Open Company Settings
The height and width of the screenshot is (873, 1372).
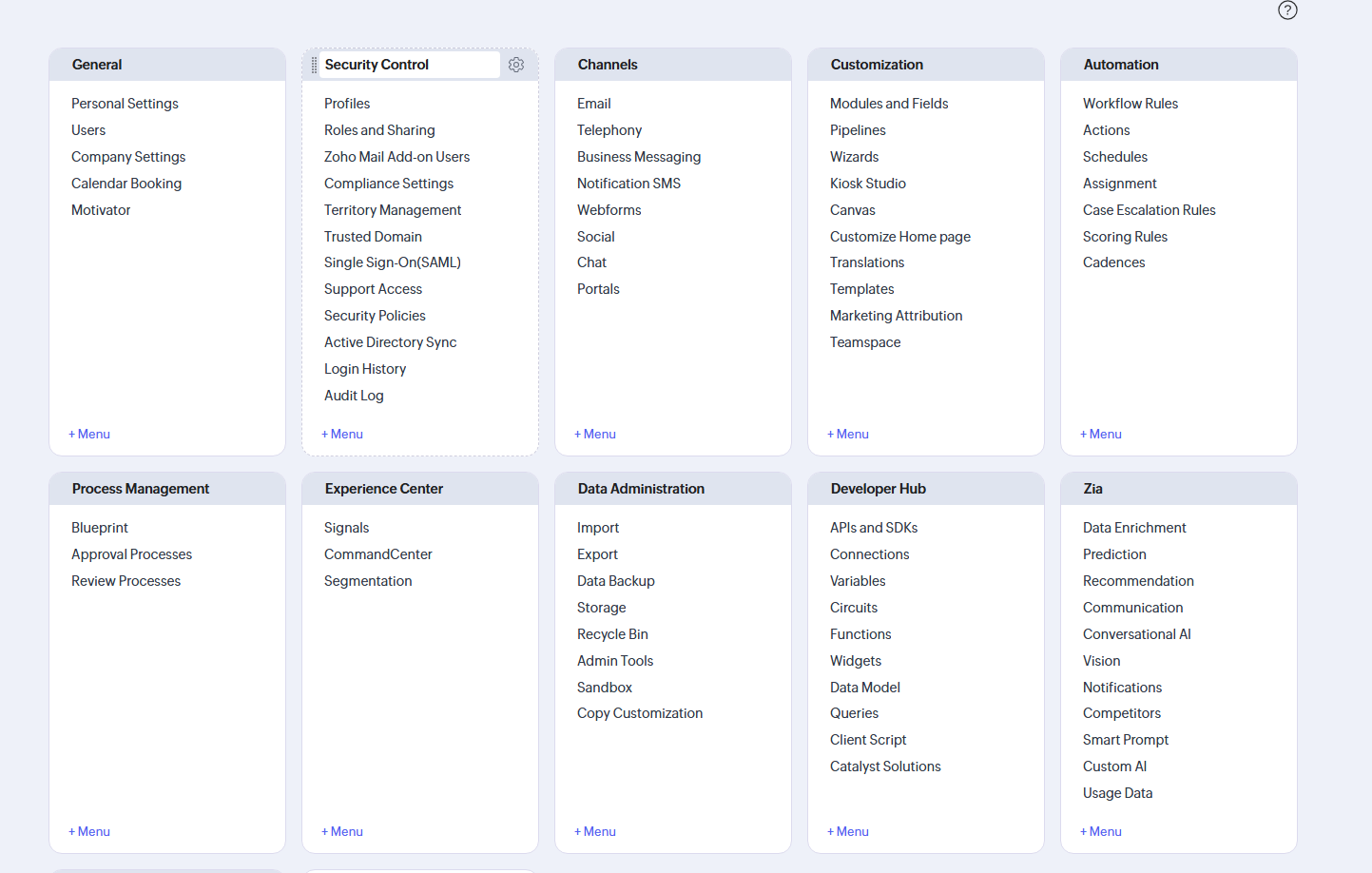[128, 157]
